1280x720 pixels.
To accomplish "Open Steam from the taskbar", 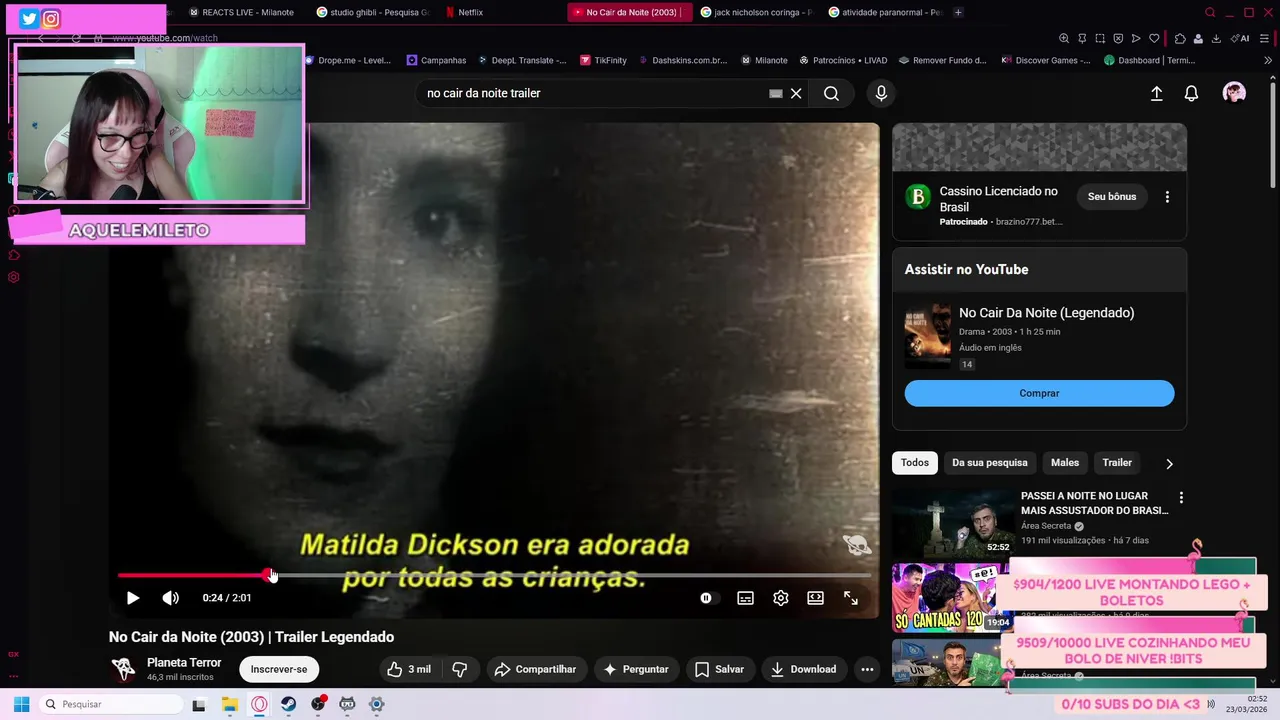I will click(x=288, y=704).
